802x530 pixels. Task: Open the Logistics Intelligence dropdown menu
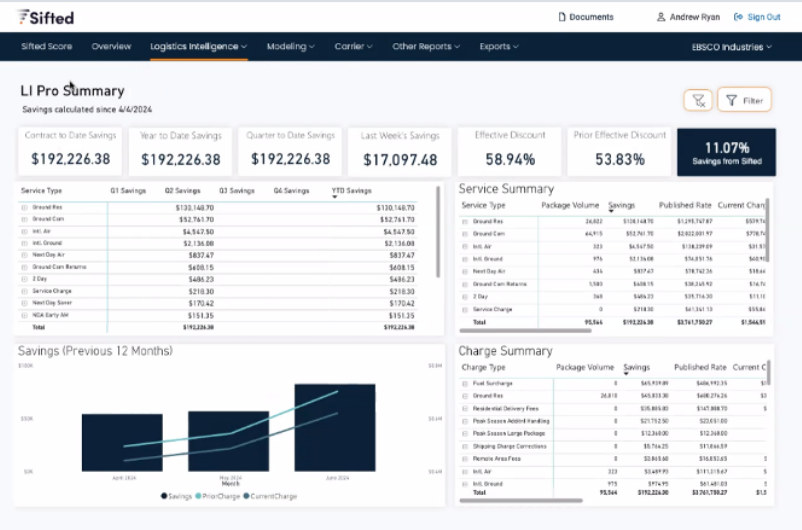198,46
